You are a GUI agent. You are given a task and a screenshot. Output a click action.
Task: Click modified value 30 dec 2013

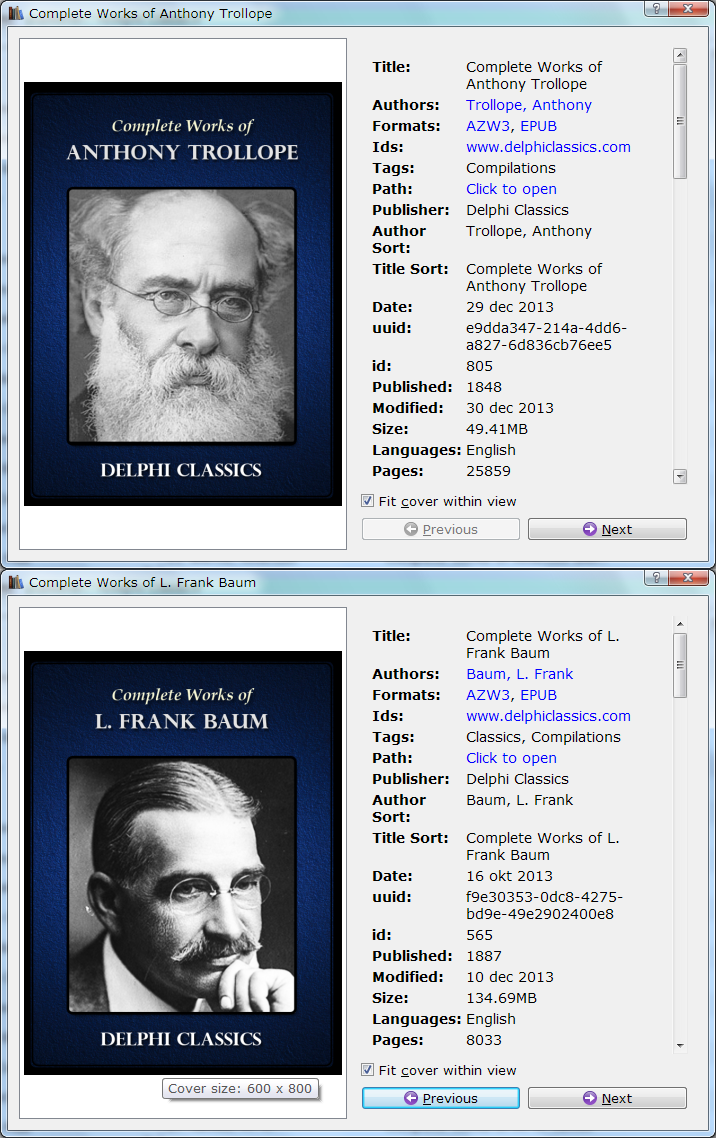[510, 408]
